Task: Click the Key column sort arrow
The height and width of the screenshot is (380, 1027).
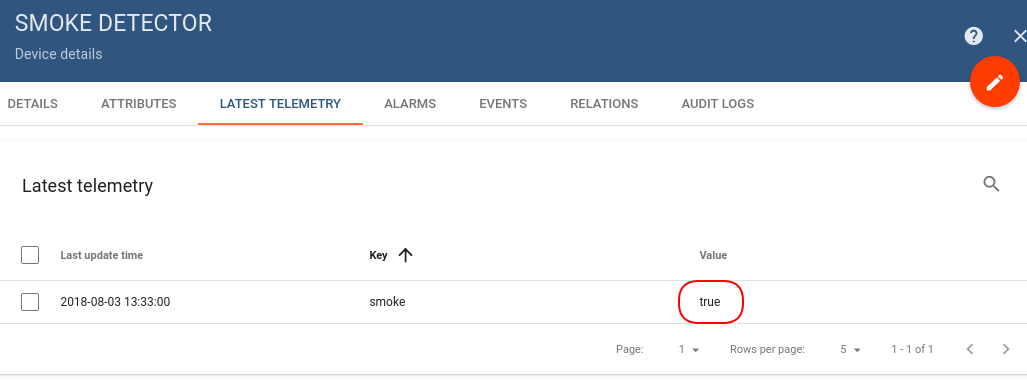Action: pyautogui.click(x=405, y=256)
